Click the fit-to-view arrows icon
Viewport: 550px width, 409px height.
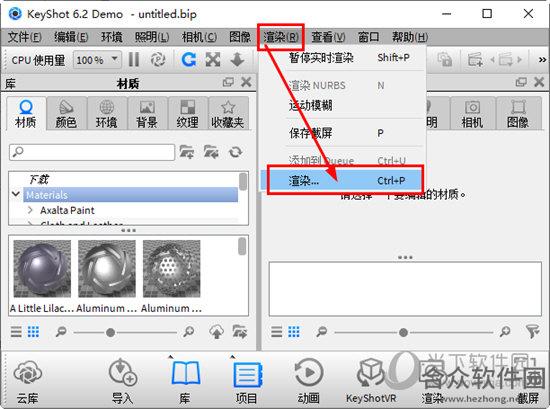(213, 60)
